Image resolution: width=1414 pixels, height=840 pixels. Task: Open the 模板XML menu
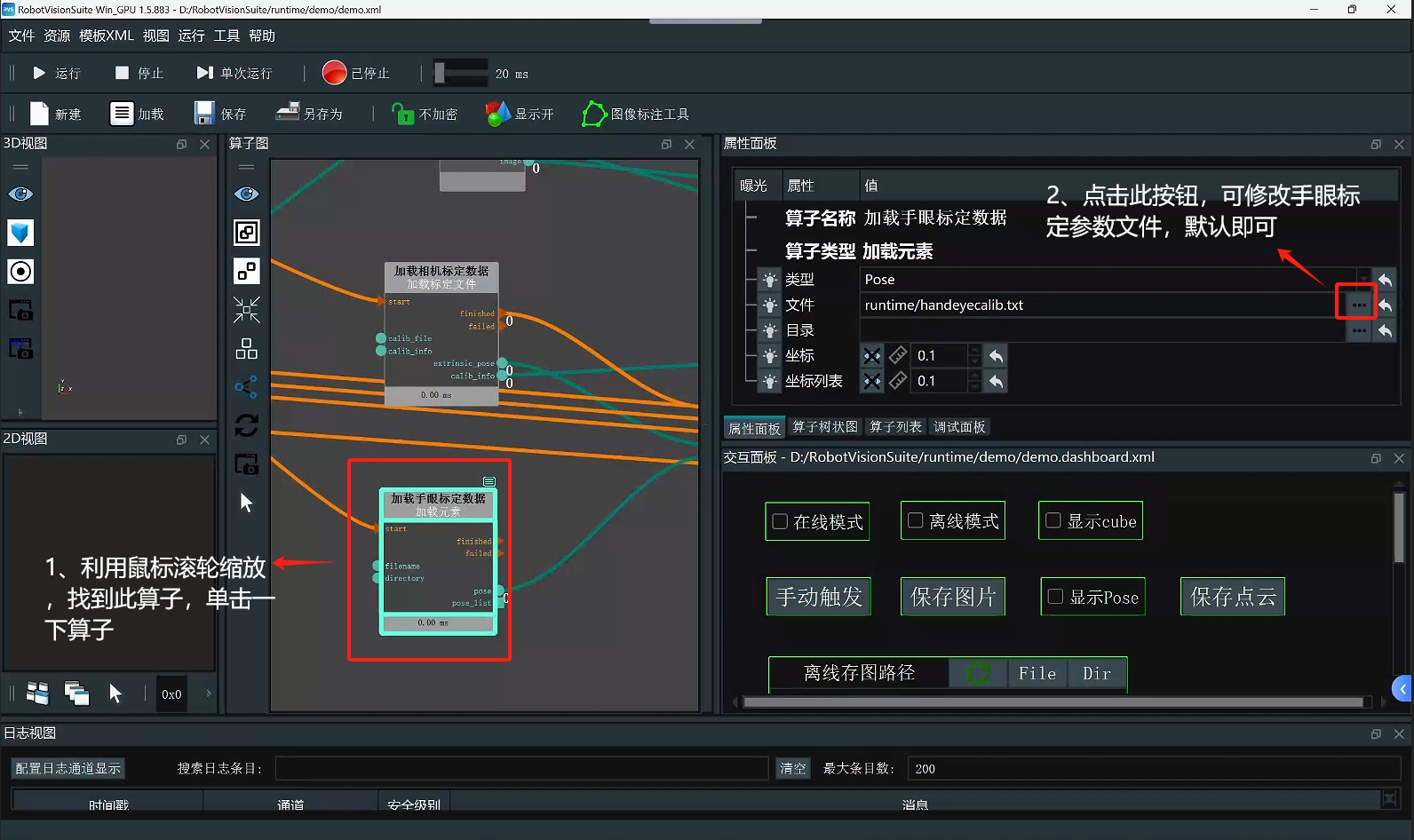click(107, 36)
